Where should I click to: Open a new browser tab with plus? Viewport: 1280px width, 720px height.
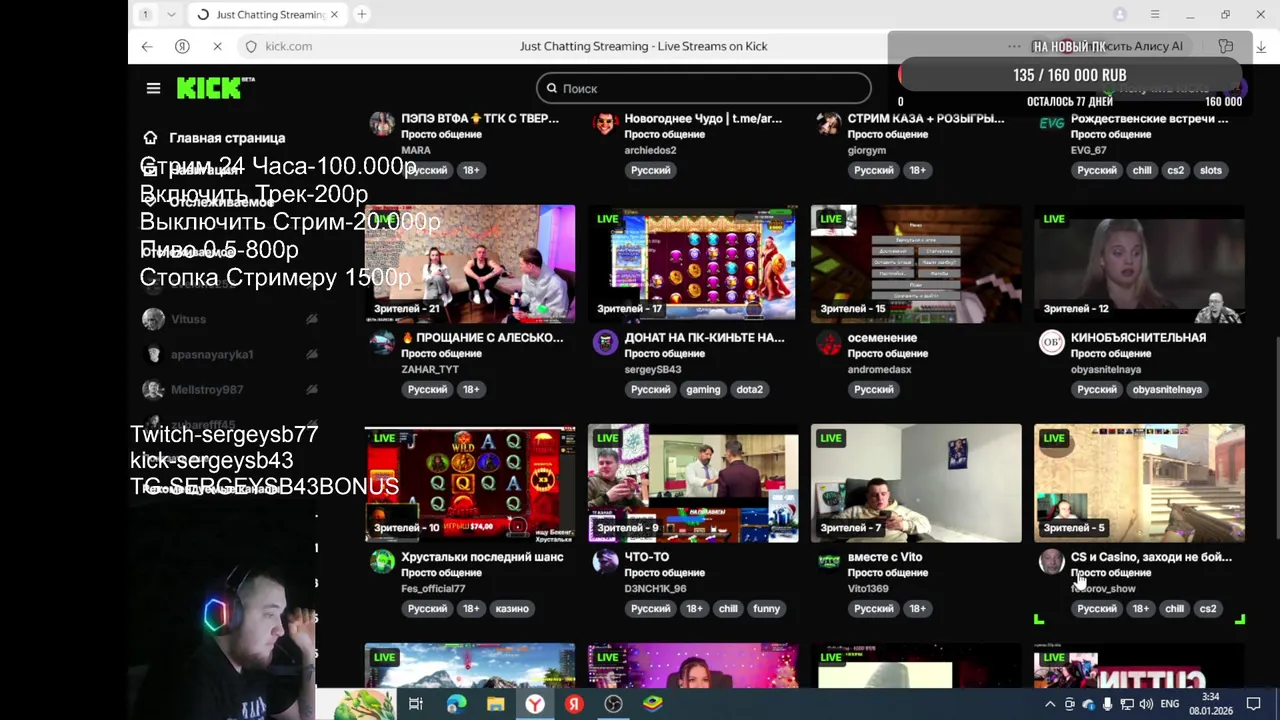click(x=361, y=14)
